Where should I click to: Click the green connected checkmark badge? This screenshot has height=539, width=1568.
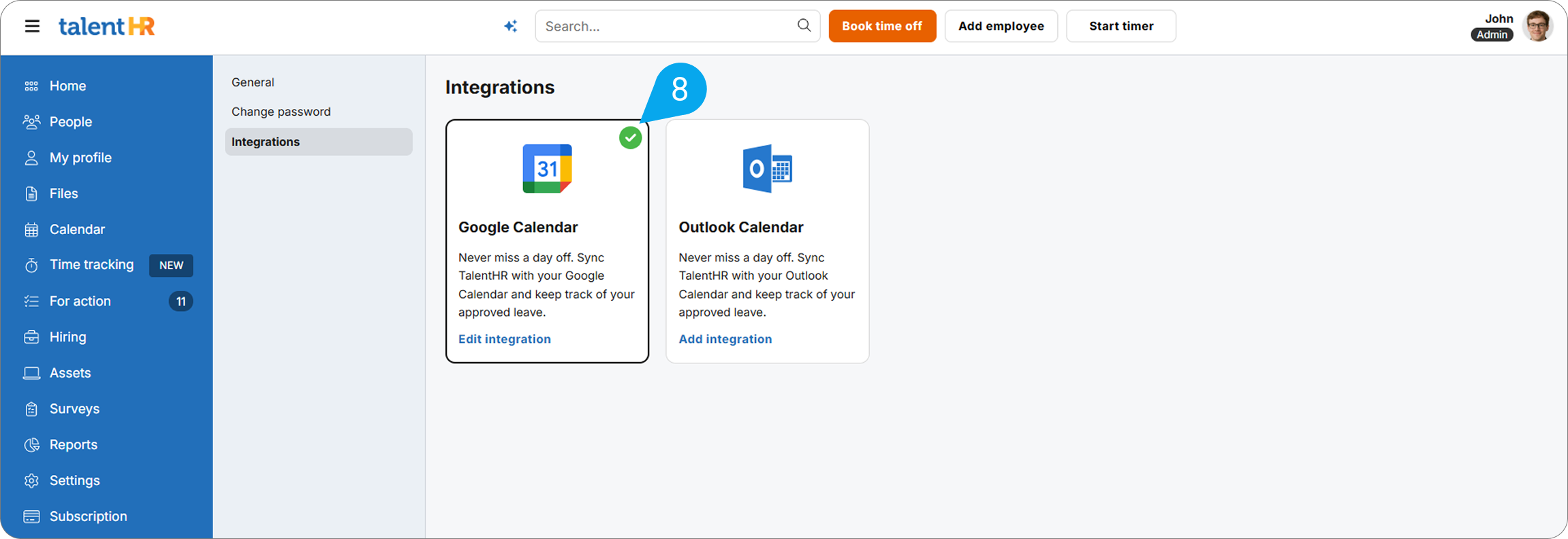[x=631, y=138]
